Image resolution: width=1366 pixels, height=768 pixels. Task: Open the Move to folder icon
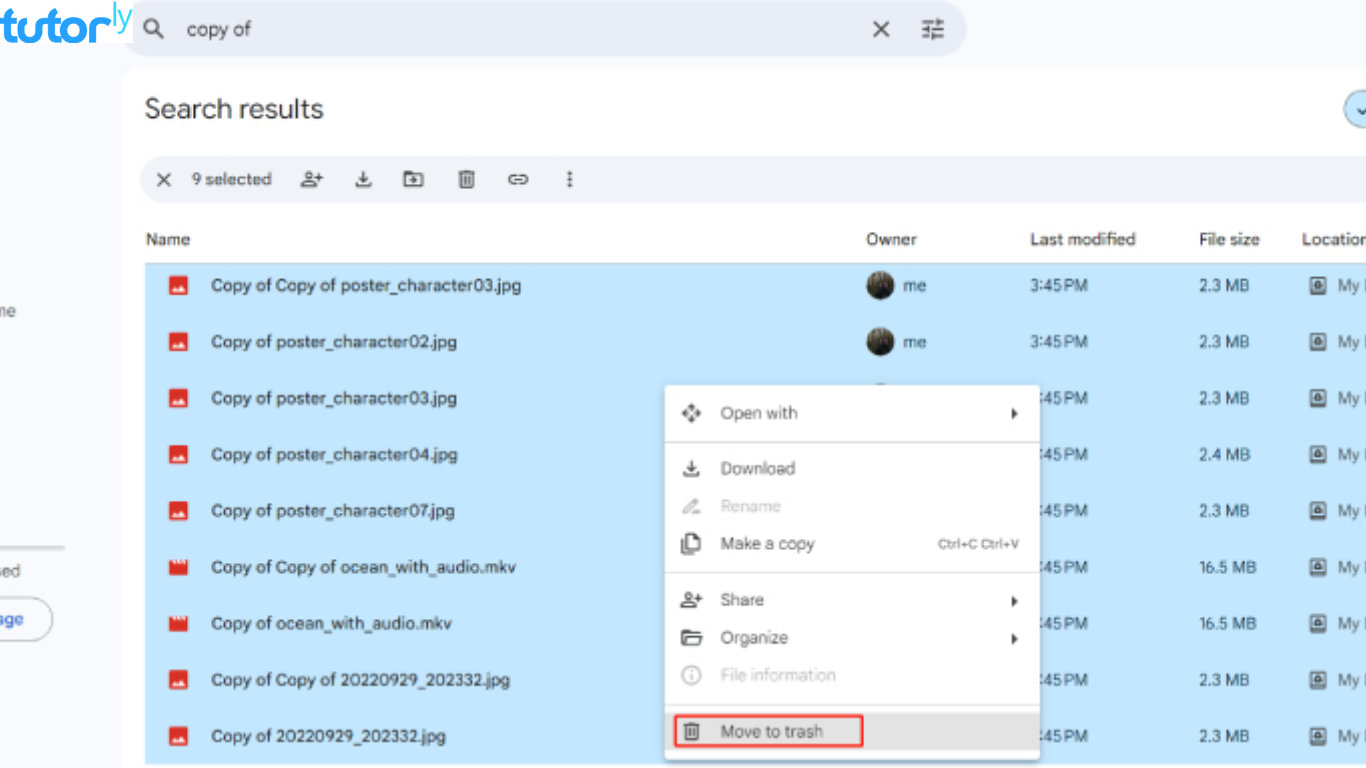pos(413,179)
